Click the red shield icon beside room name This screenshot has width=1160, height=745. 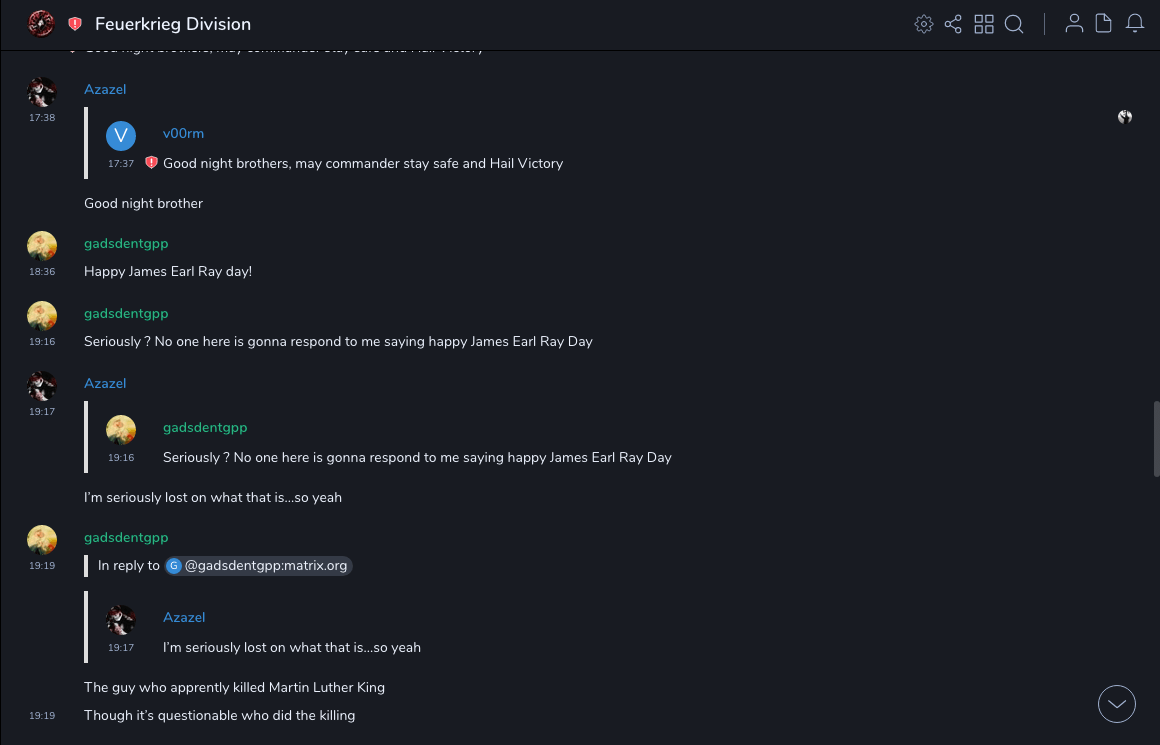point(75,24)
